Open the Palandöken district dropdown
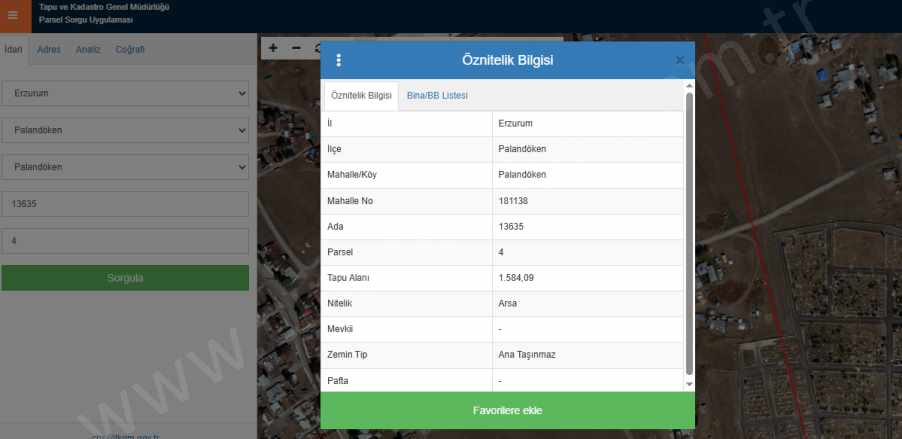This screenshot has width=902, height=439. (125, 130)
